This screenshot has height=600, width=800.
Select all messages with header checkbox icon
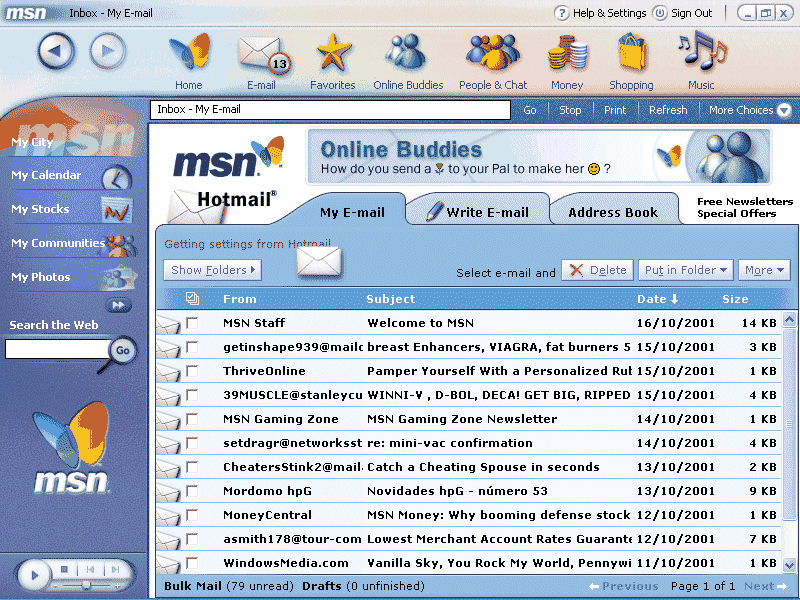click(x=192, y=298)
